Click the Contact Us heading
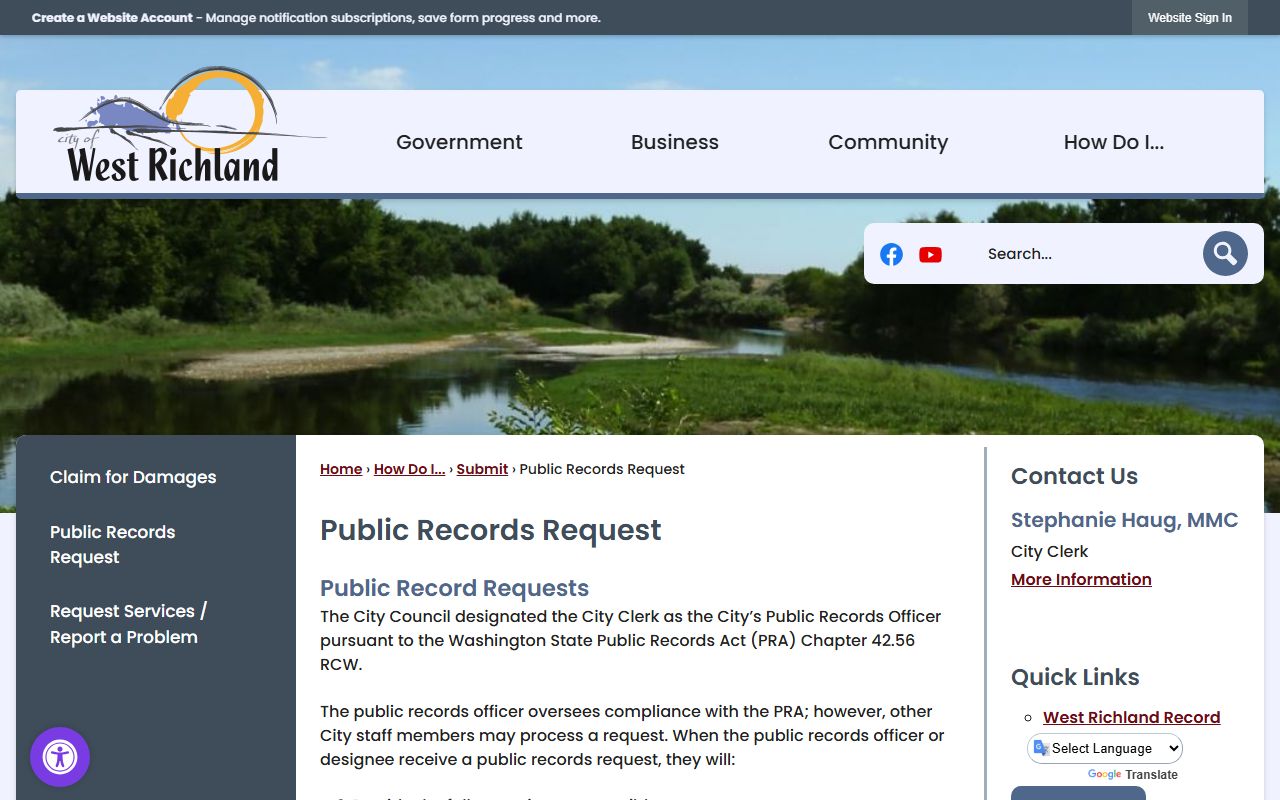 [x=1074, y=476]
